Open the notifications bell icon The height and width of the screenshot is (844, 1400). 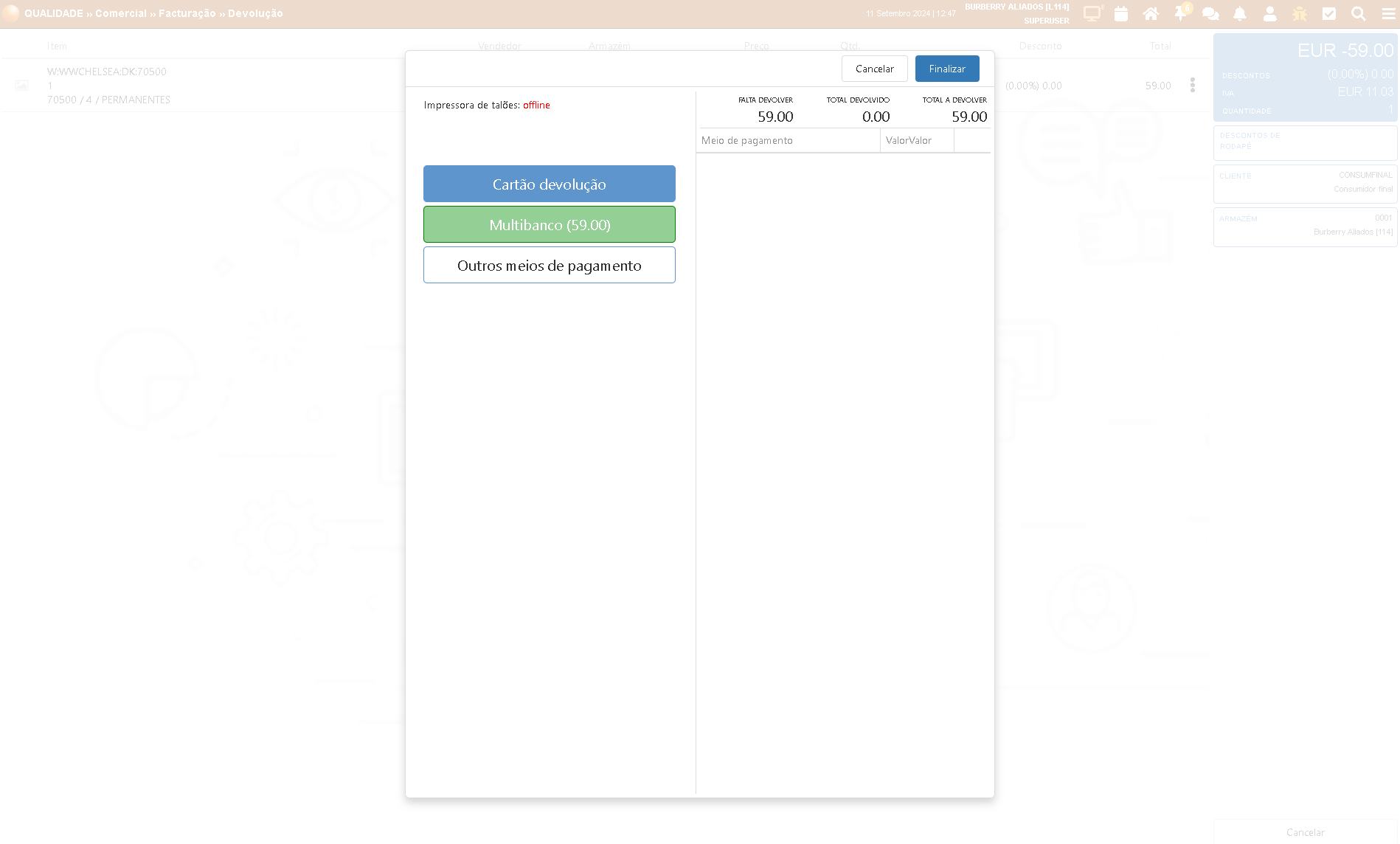point(1240,13)
